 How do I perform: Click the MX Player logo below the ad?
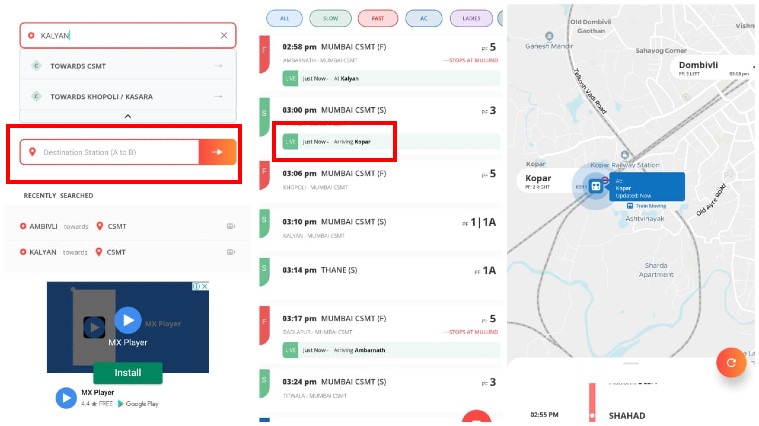coord(66,398)
